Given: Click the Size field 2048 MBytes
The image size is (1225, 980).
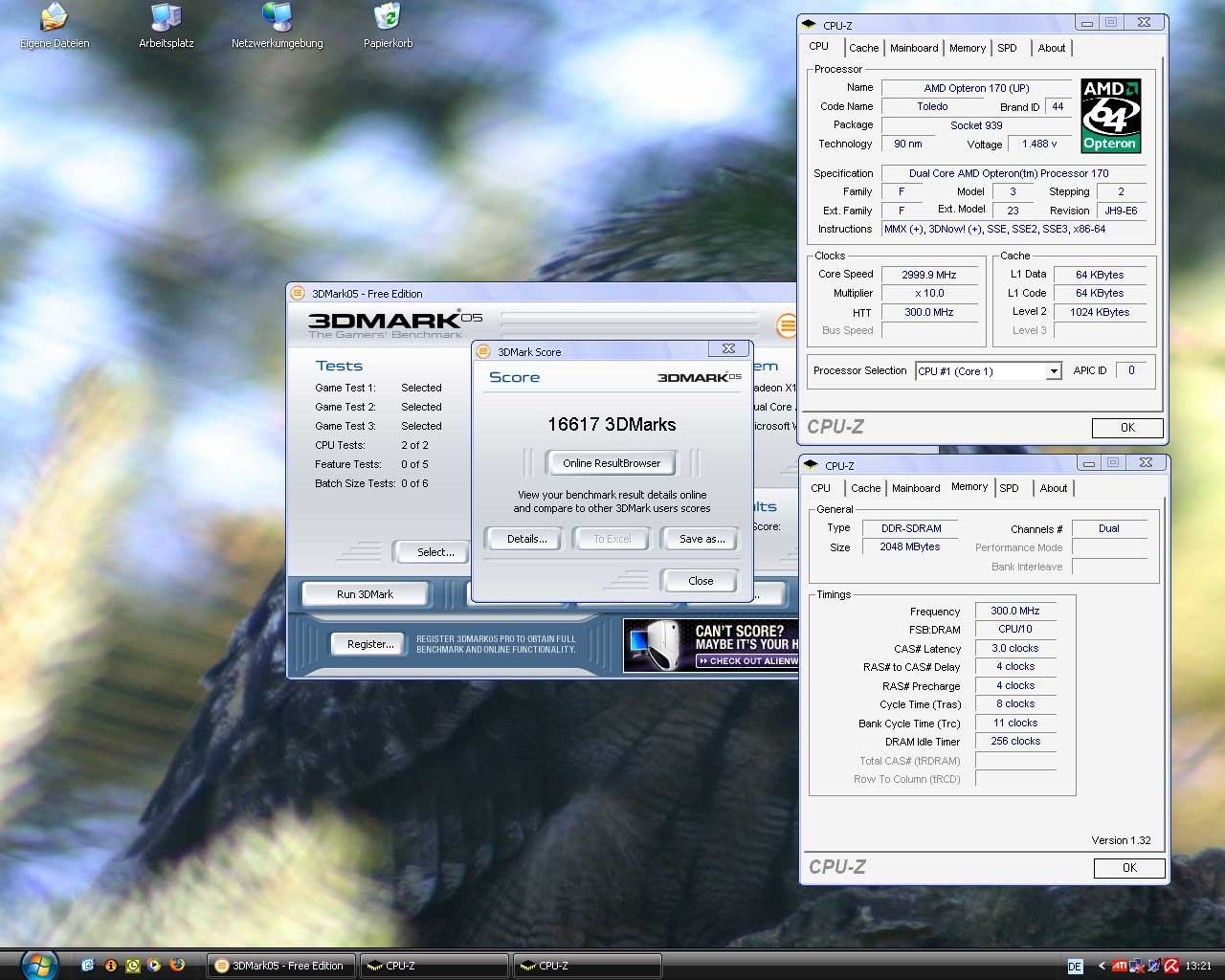Looking at the screenshot, I should coord(910,546).
